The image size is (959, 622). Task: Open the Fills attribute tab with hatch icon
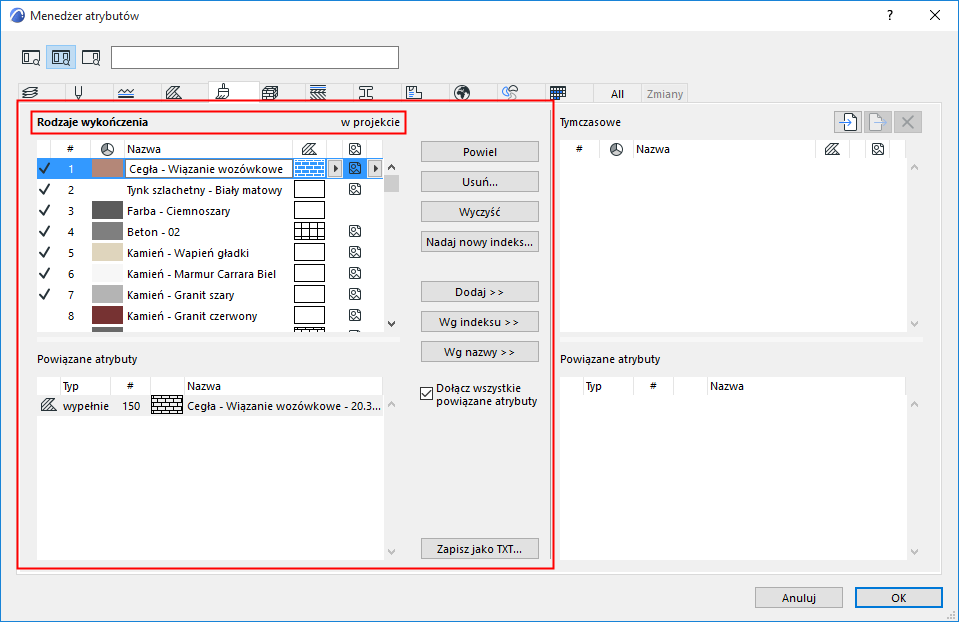click(174, 92)
